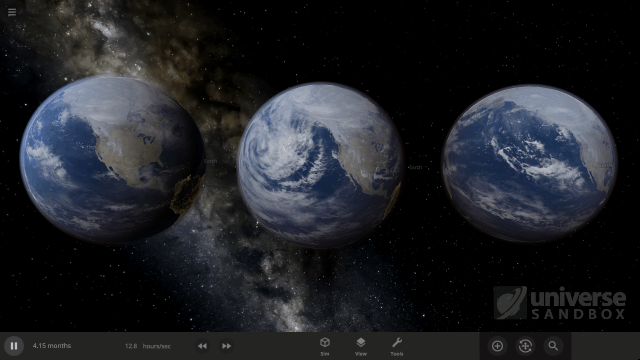Click the 12.8 time step value
The image size is (640, 360).
point(131,346)
